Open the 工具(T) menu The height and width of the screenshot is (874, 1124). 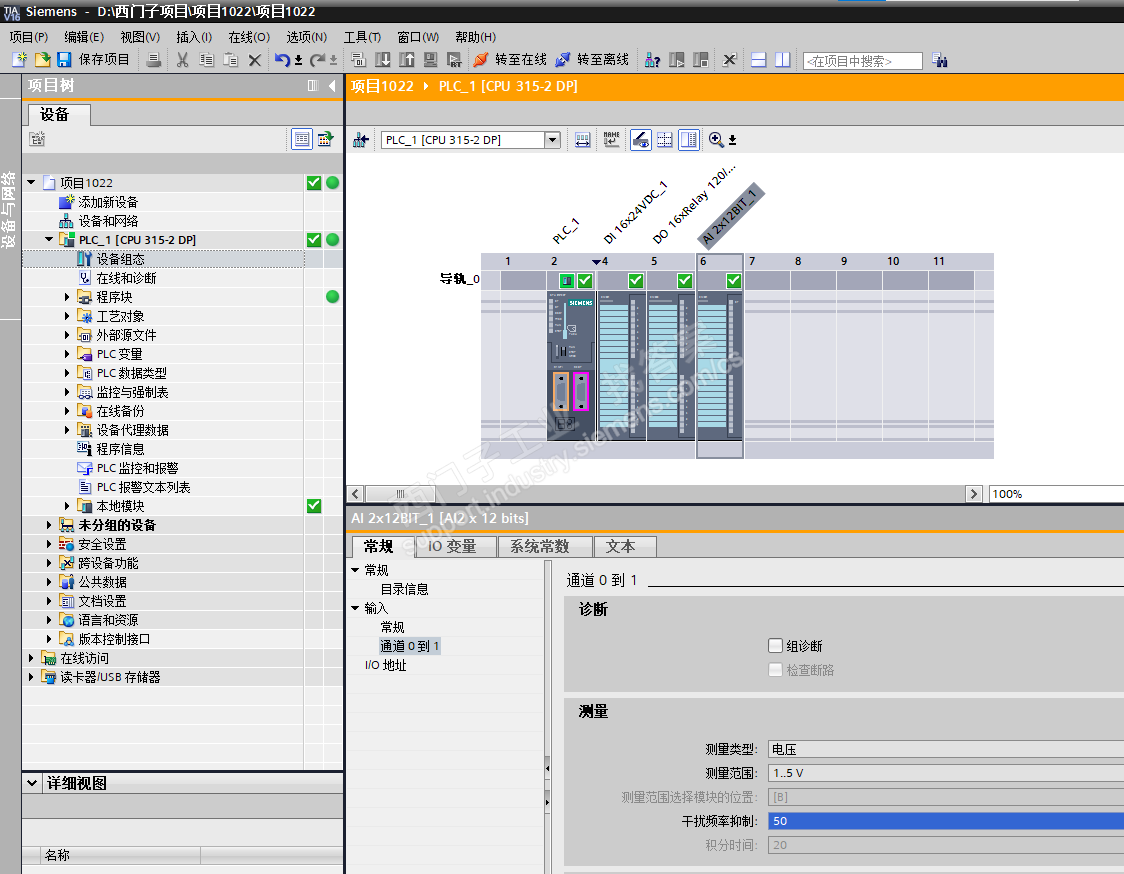[x=362, y=37]
